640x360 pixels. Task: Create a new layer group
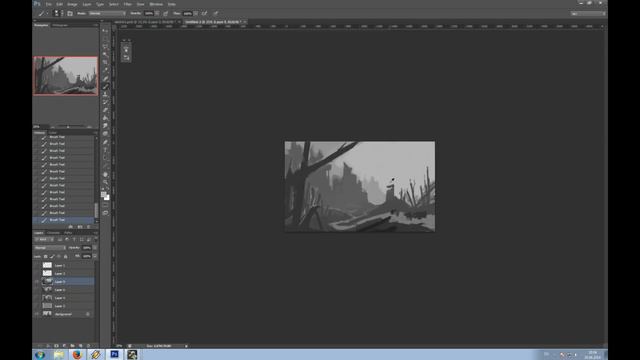pos(72,346)
